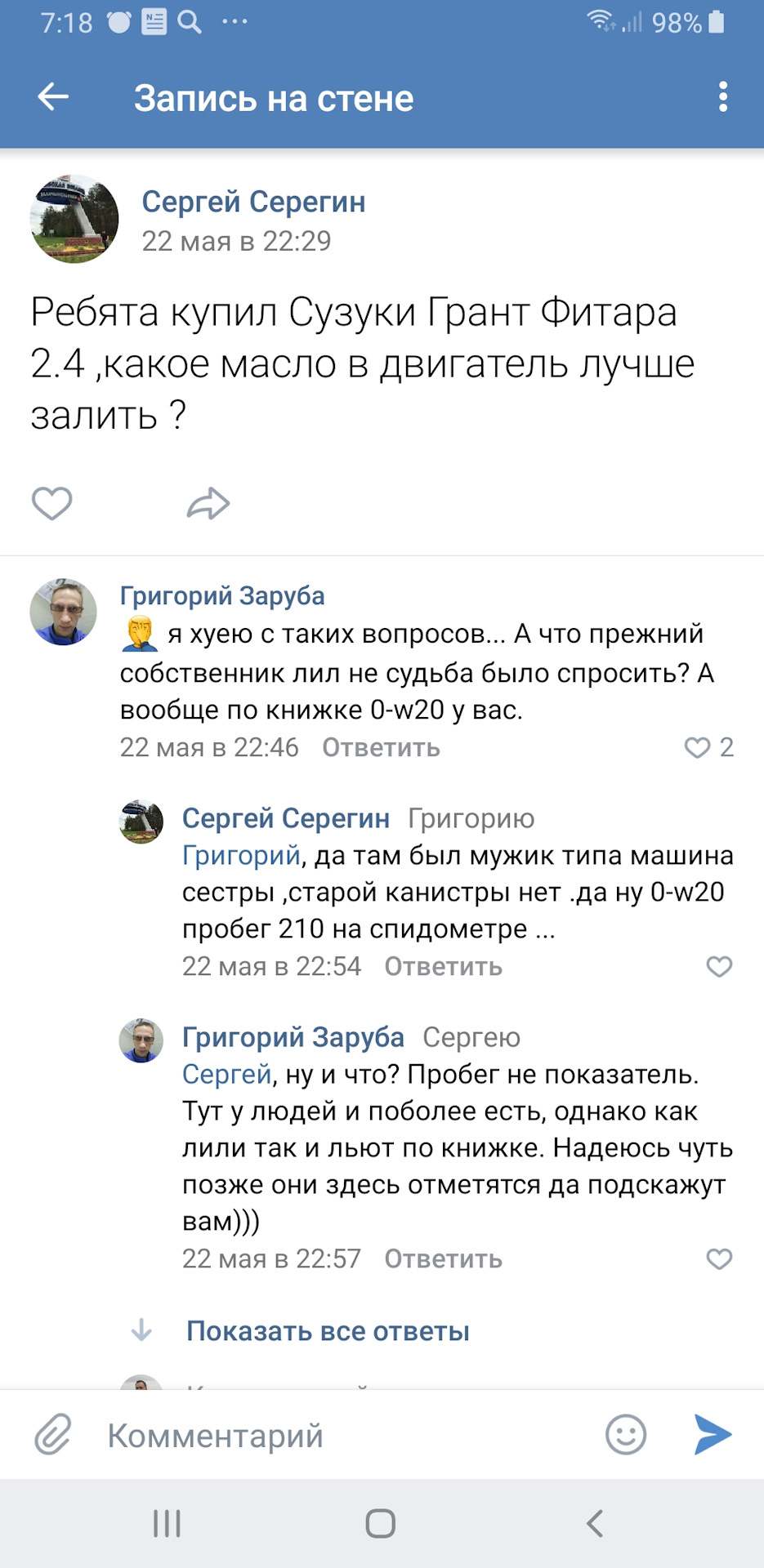
Task: Reply to the comment from 22:46
Action: click(381, 747)
